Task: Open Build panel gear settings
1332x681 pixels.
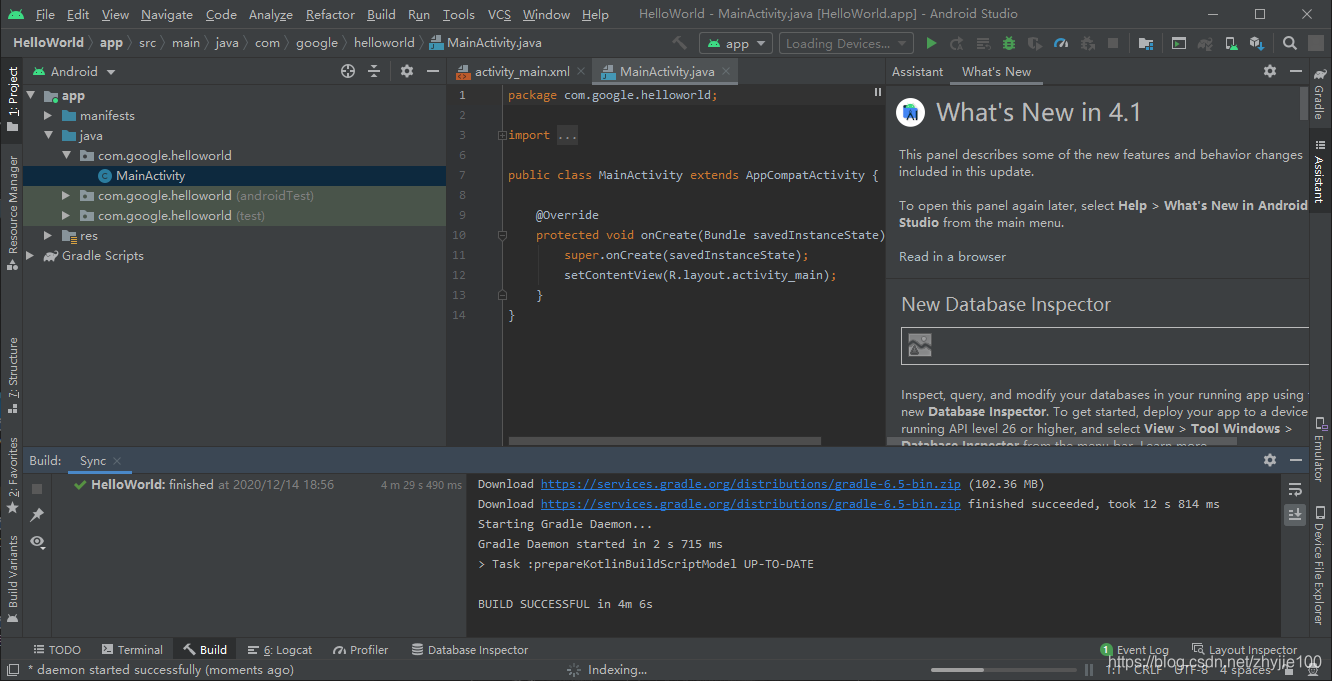Action: click(x=1270, y=460)
